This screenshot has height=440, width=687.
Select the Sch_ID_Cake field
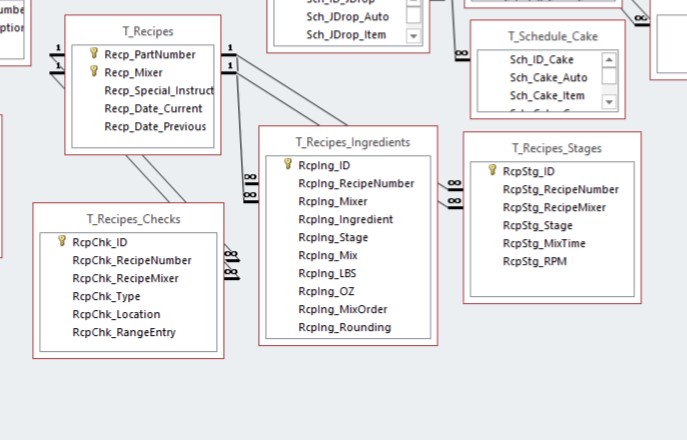[x=542, y=60]
